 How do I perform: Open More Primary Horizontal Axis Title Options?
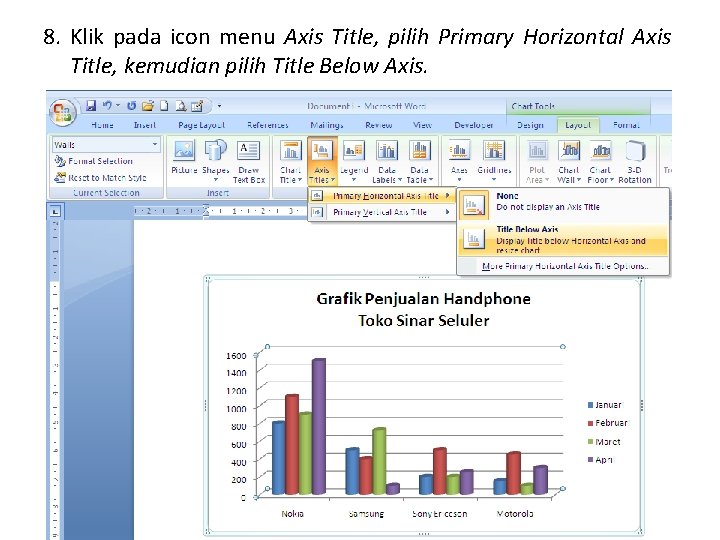tap(565, 266)
